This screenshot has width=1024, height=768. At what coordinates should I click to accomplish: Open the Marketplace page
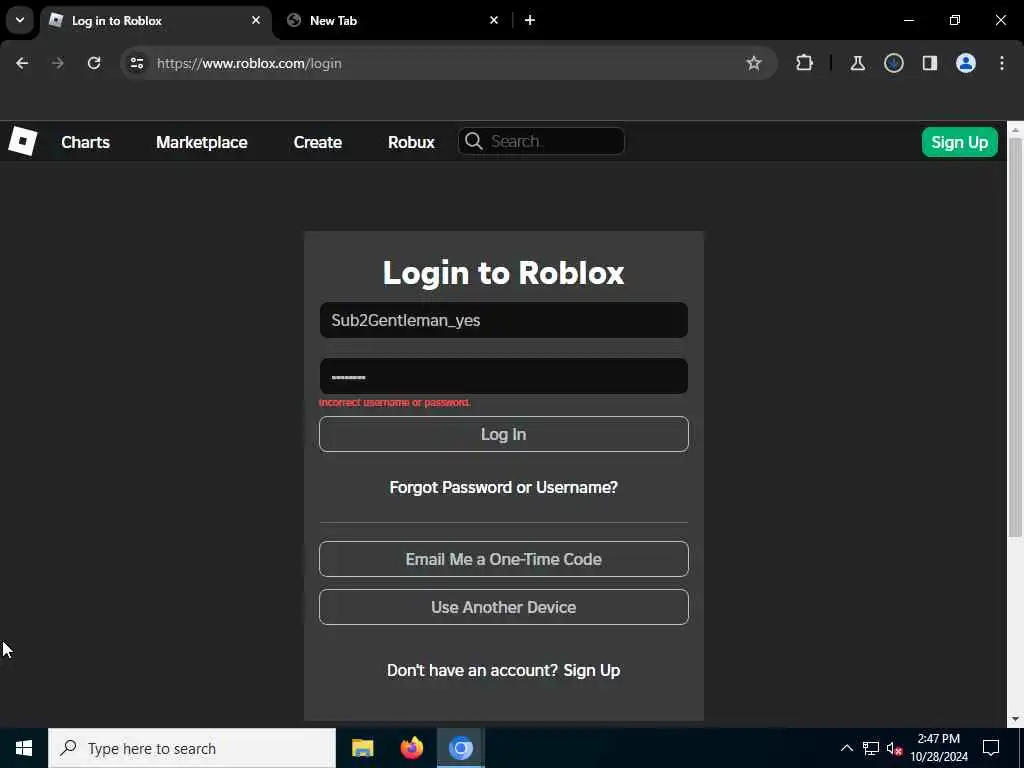[x=202, y=142]
